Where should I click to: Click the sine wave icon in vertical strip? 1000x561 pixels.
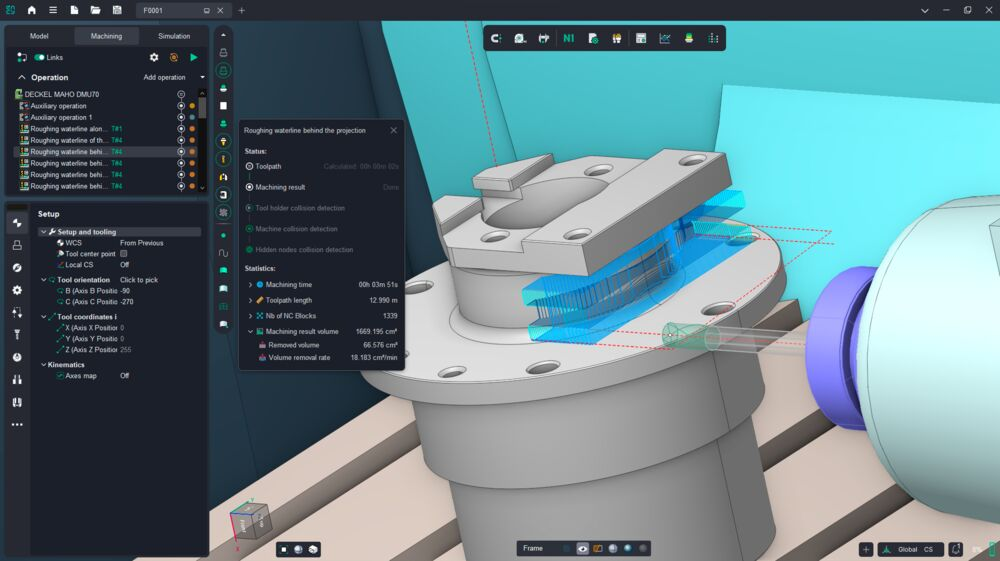223,253
